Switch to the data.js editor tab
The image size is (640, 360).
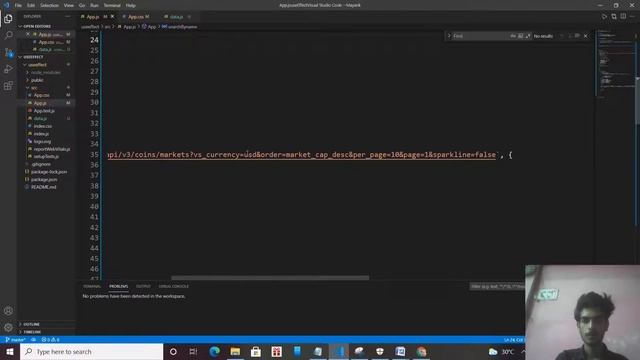[176, 17]
